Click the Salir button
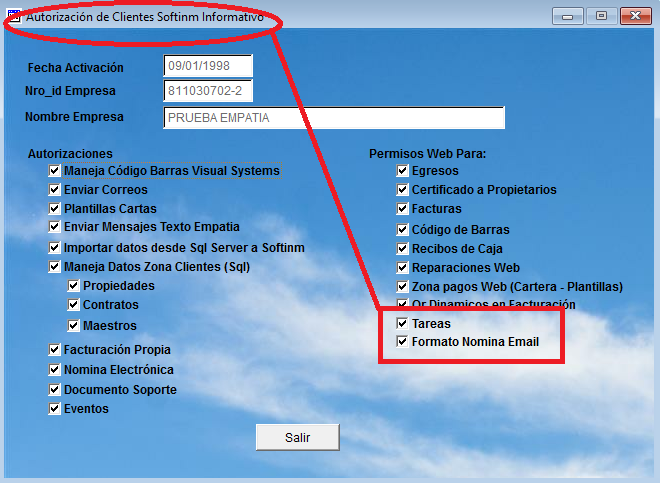 (298, 438)
